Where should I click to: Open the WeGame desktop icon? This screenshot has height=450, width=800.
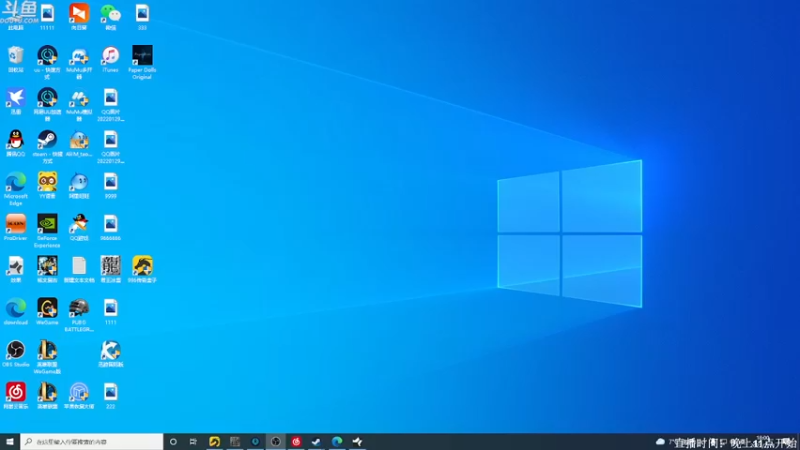47,311
